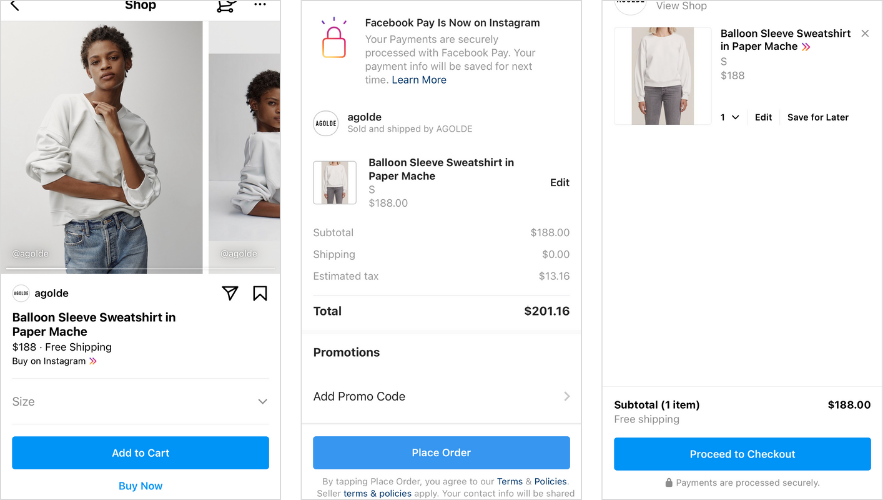
Task: Click Proceed to Checkout
Action: (742, 454)
